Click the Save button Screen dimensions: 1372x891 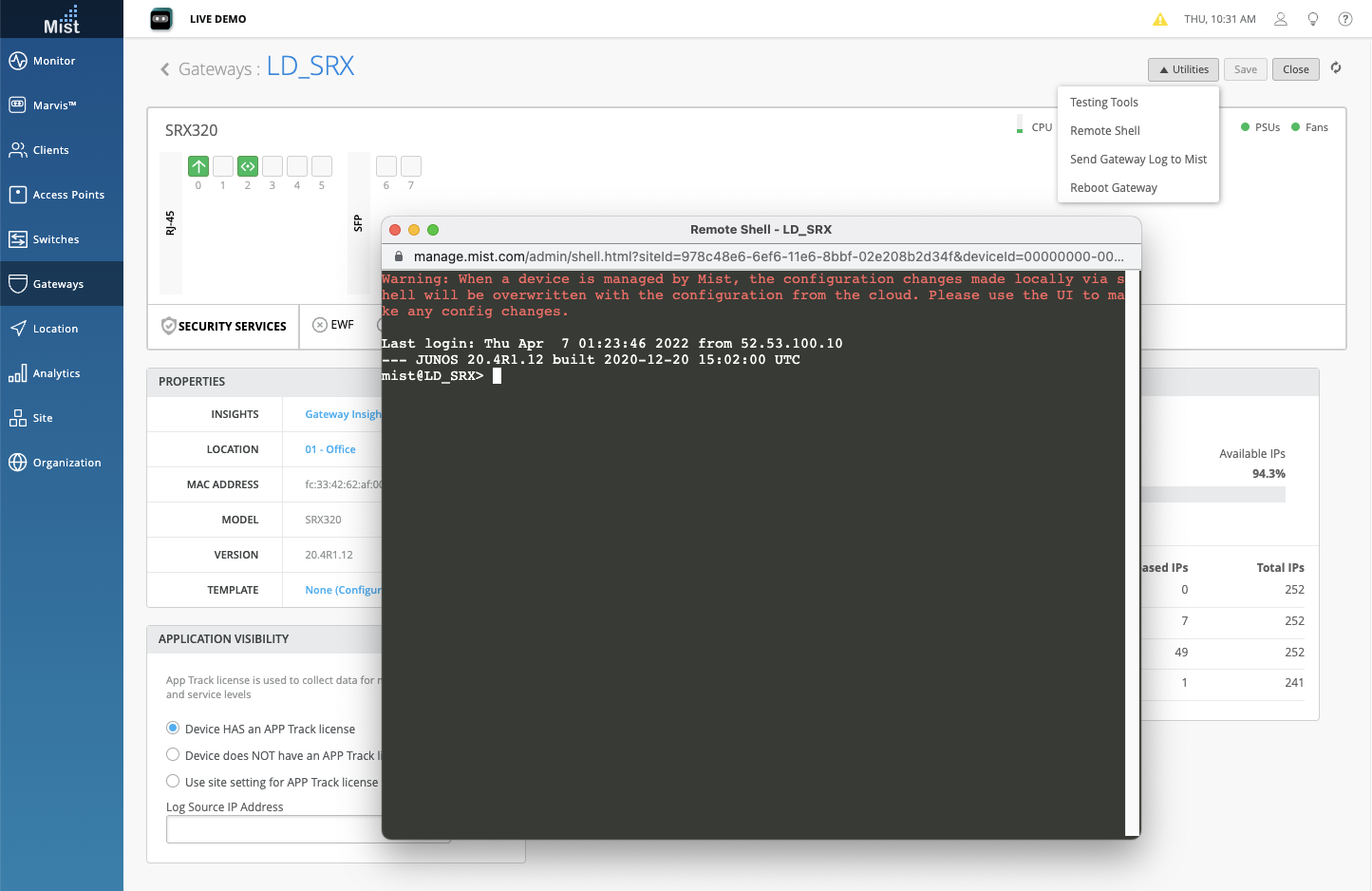(1246, 69)
